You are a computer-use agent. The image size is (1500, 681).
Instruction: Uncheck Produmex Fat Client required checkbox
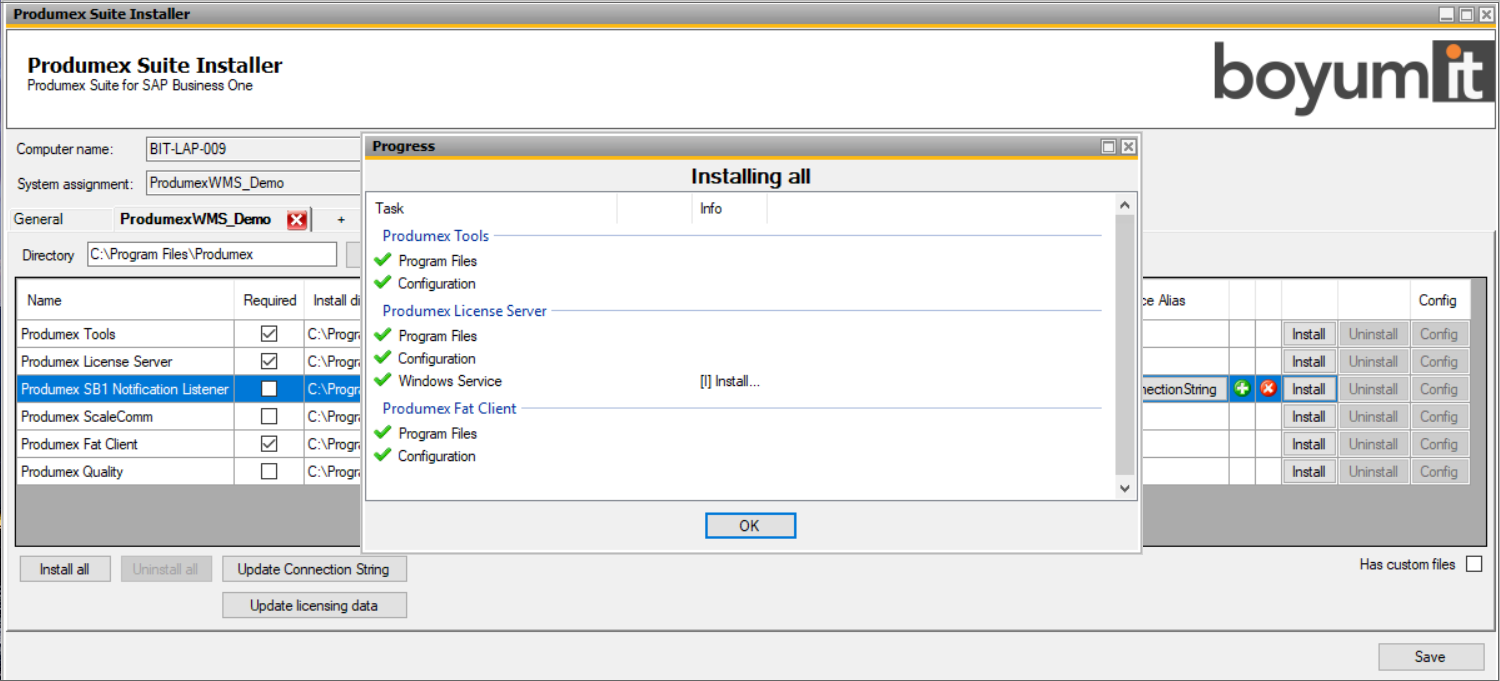[x=269, y=444]
